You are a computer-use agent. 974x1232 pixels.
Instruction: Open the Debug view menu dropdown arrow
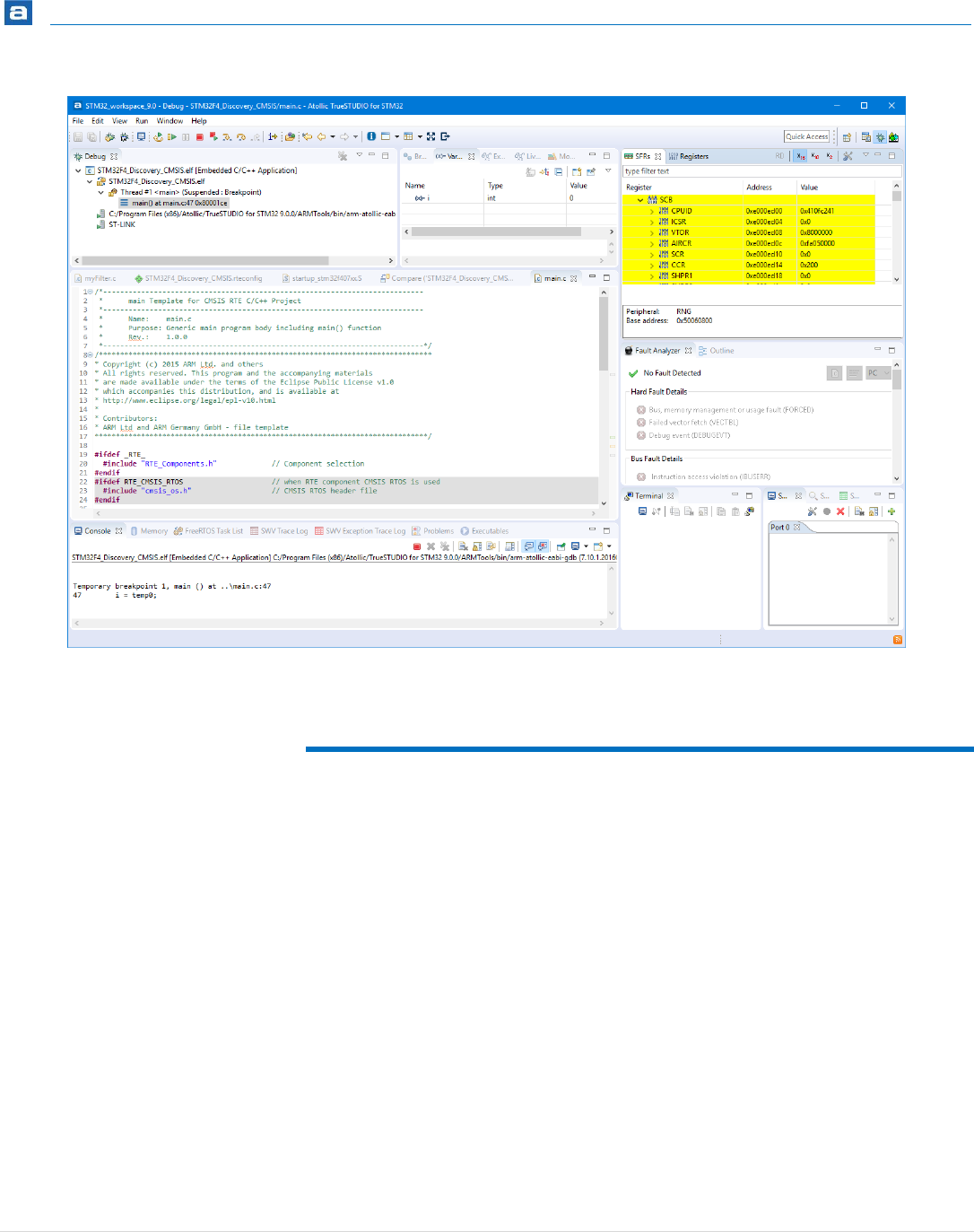(x=359, y=154)
